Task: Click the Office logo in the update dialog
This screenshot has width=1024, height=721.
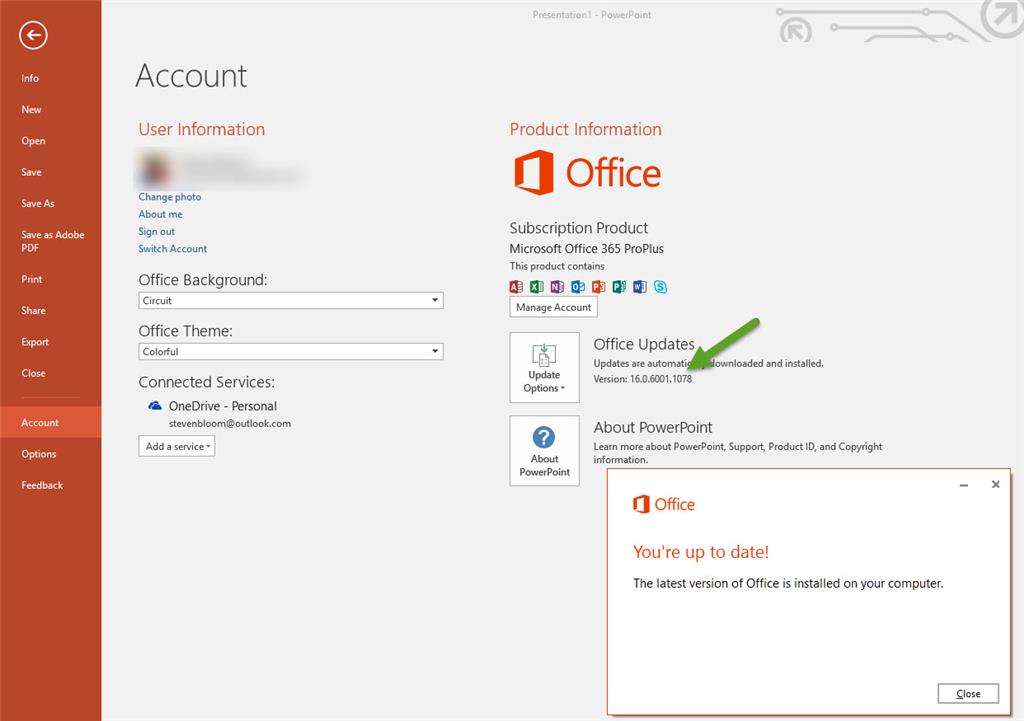Action: tap(664, 504)
